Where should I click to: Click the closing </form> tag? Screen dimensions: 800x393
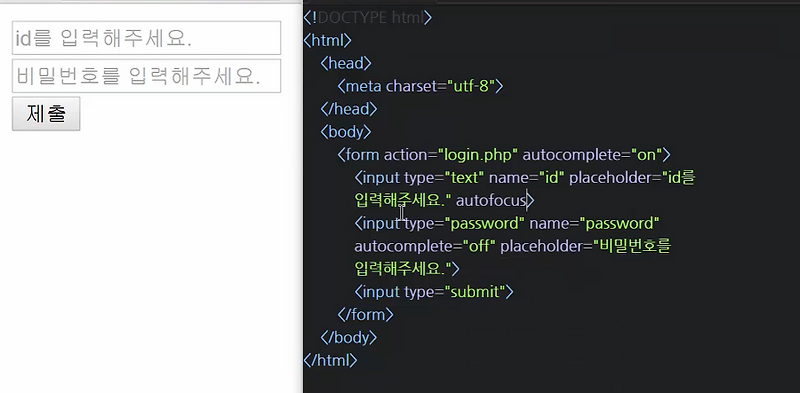pyautogui.click(x=365, y=314)
